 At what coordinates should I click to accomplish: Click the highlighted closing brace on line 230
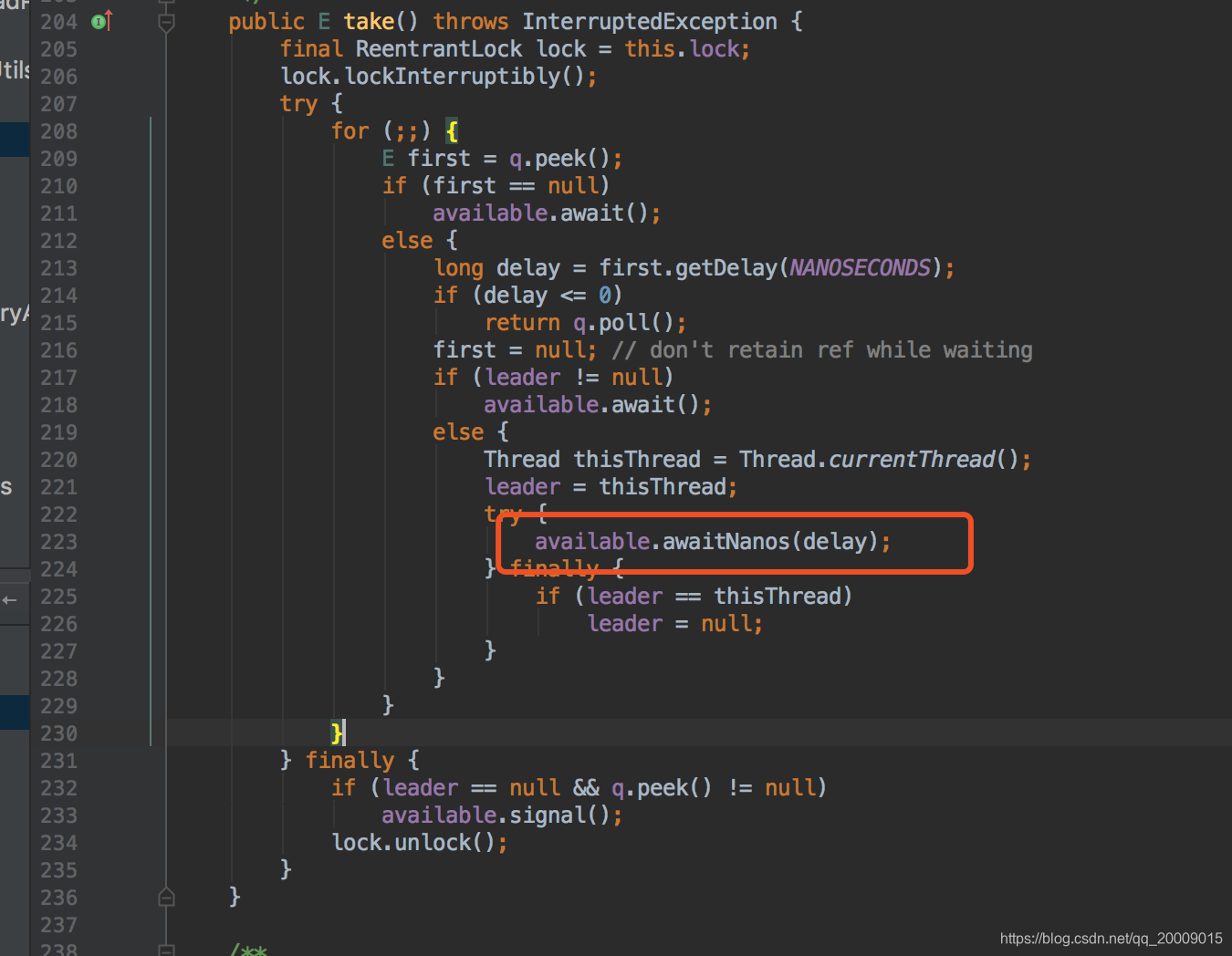pos(337,732)
